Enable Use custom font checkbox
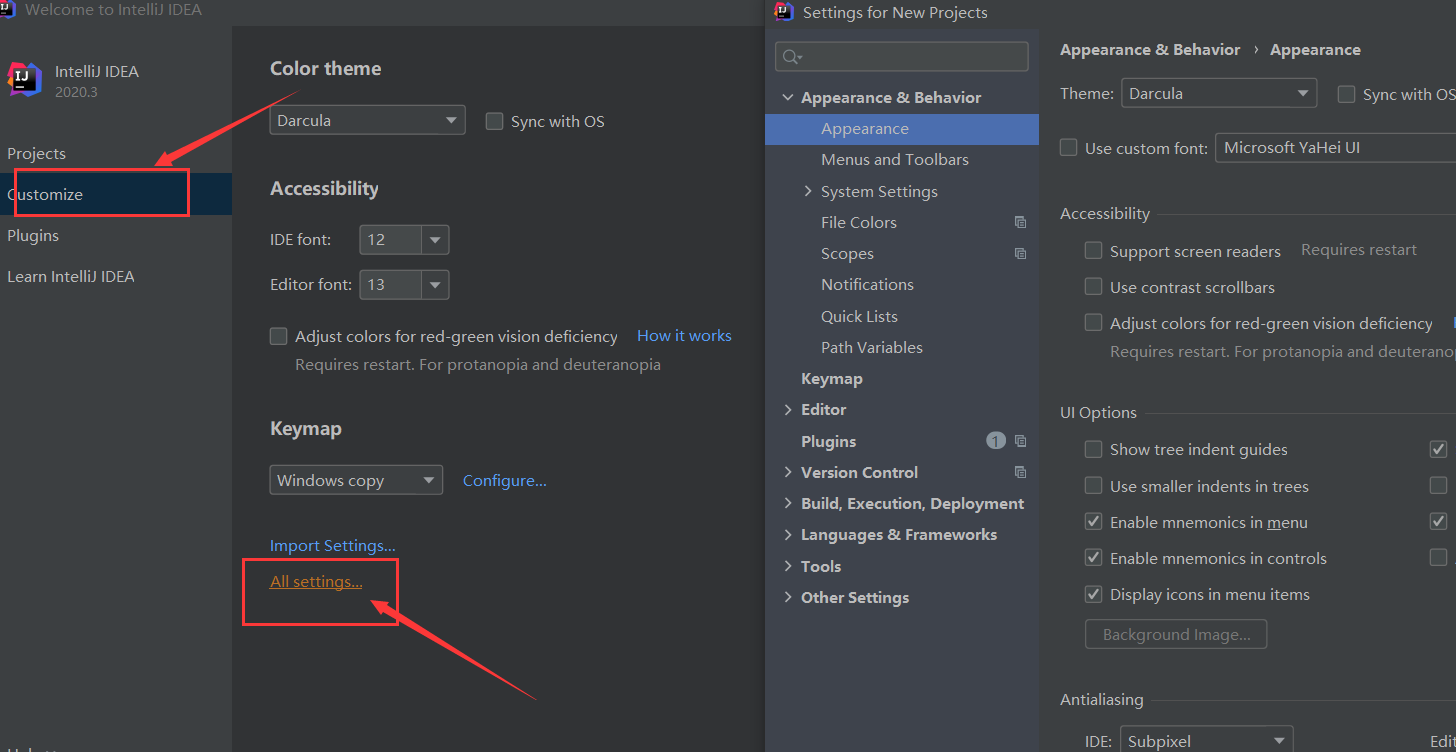Viewport: 1456px width, 752px height. click(x=1069, y=148)
